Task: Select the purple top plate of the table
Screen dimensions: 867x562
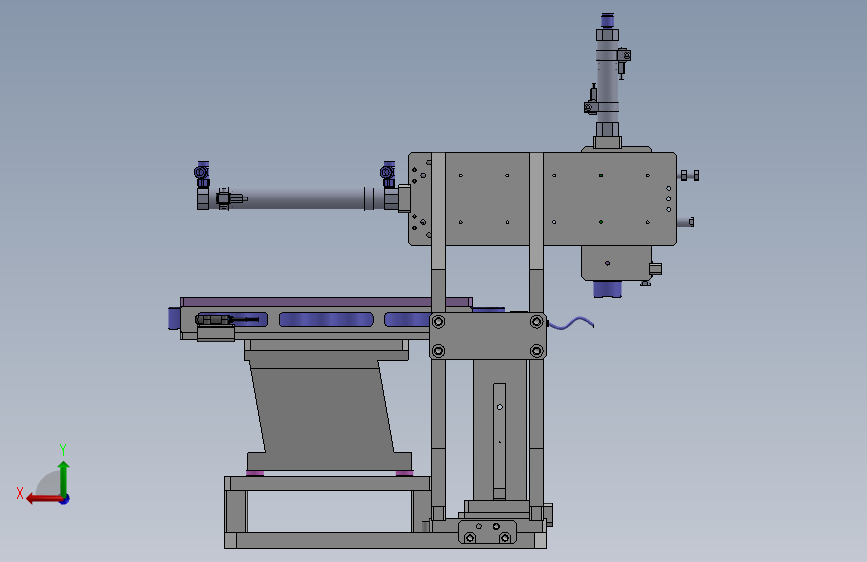Action: click(326, 302)
